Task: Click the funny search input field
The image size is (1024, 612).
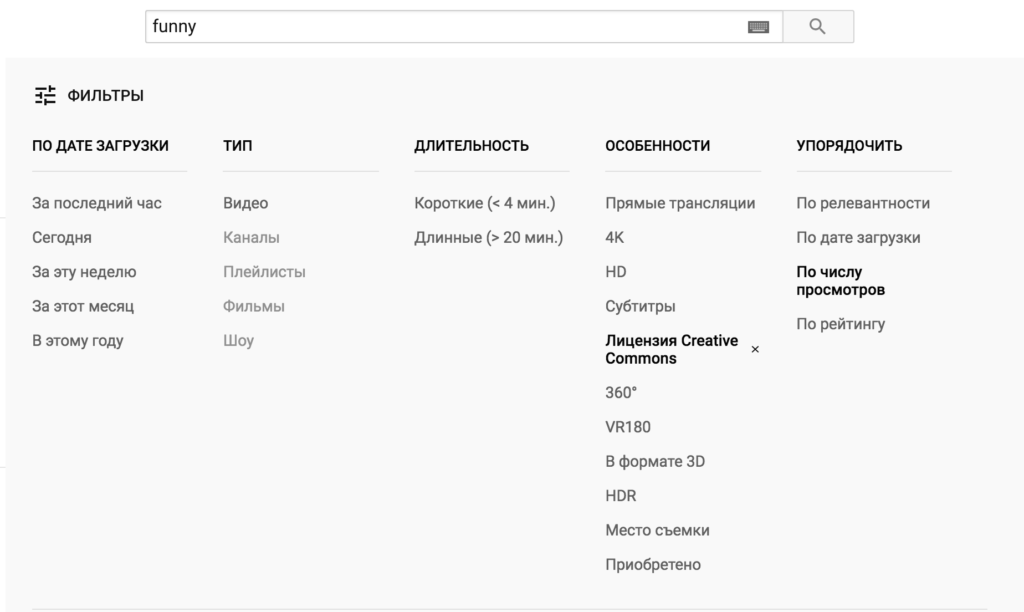Action: tap(440, 27)
